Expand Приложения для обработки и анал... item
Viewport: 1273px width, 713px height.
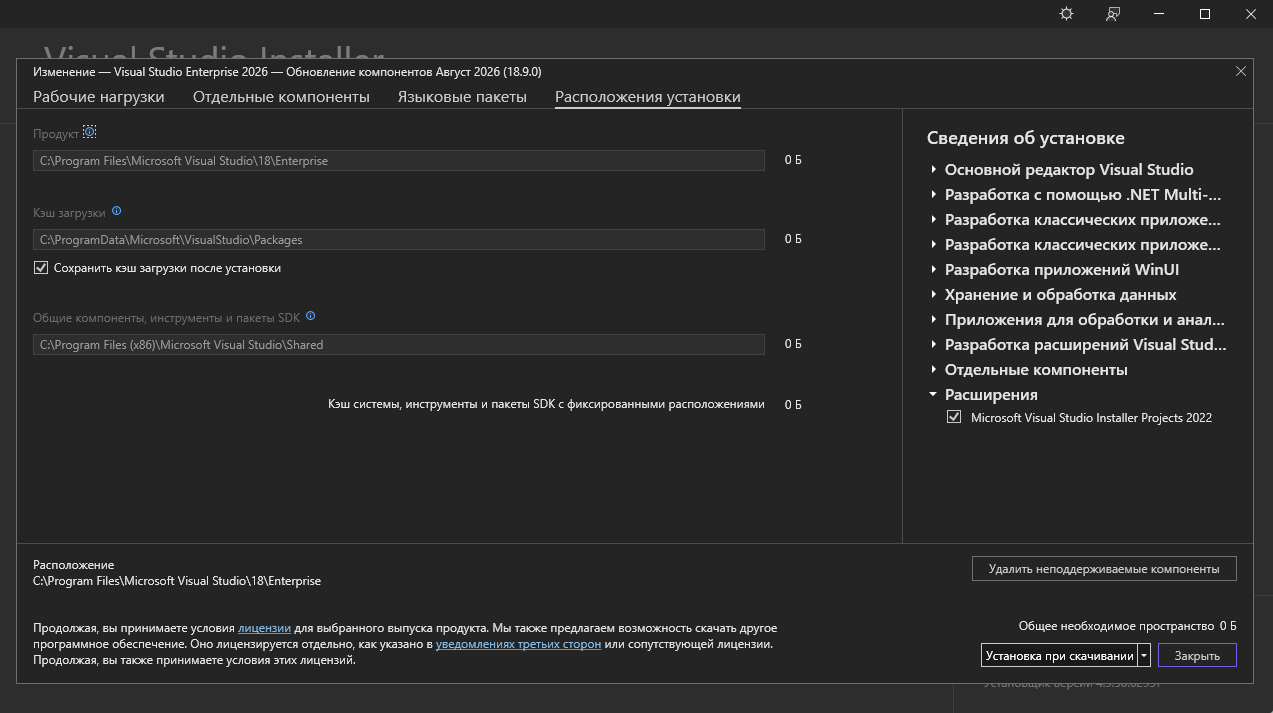(933, 319)
